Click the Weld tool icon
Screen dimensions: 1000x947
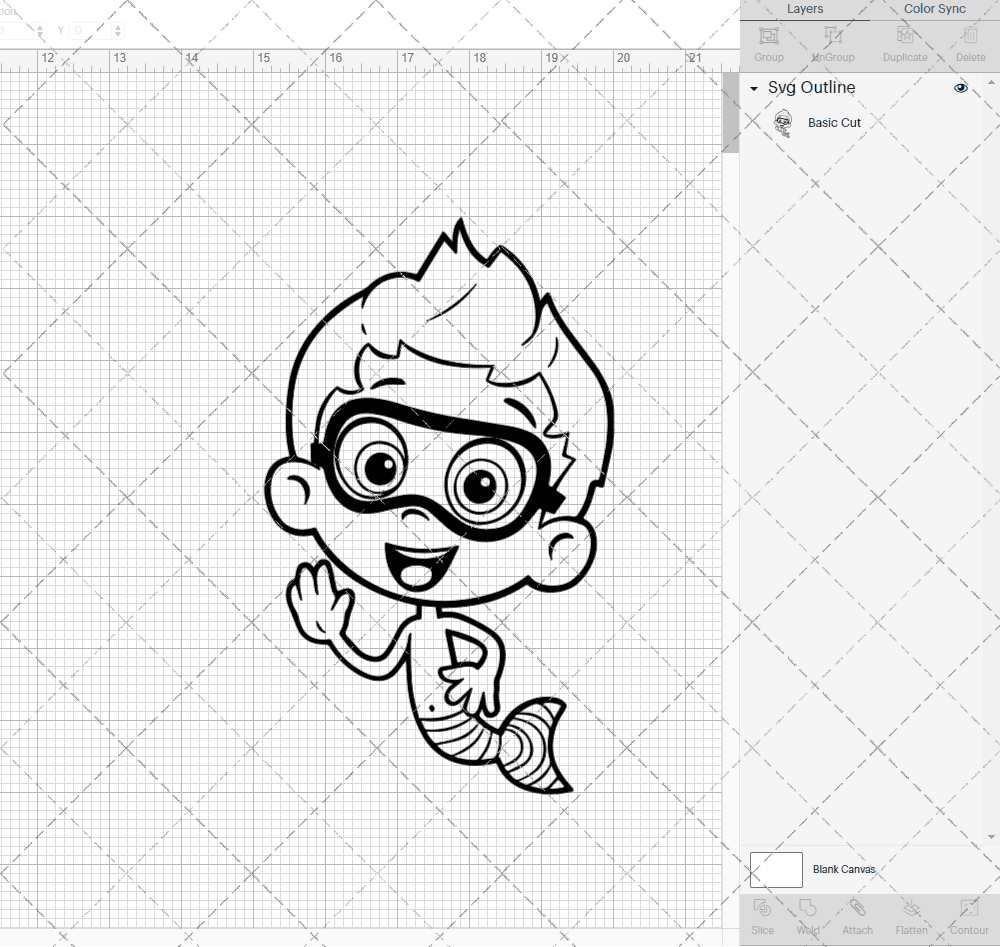pyautogui.click(x=807, y=908)
